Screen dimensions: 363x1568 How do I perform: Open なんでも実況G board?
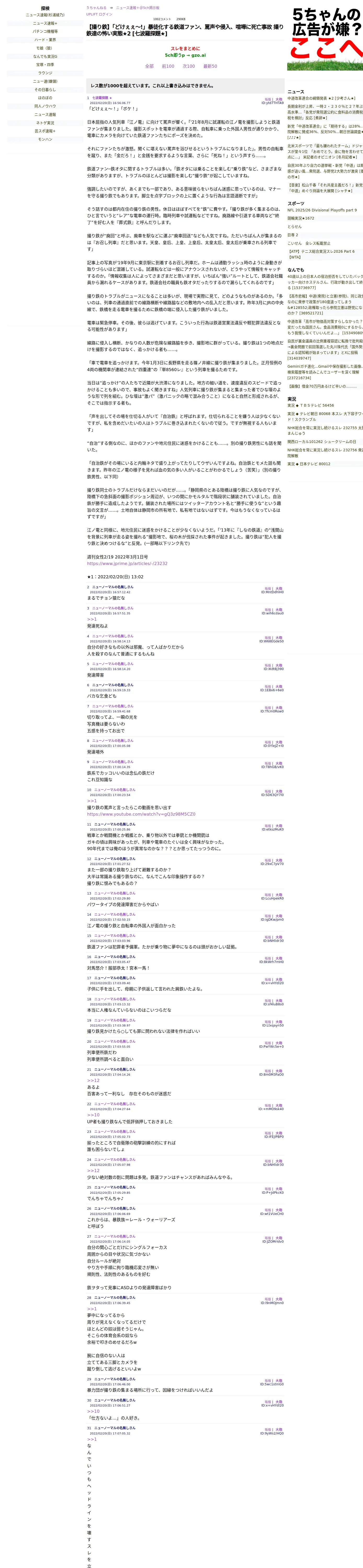point(45,57)
